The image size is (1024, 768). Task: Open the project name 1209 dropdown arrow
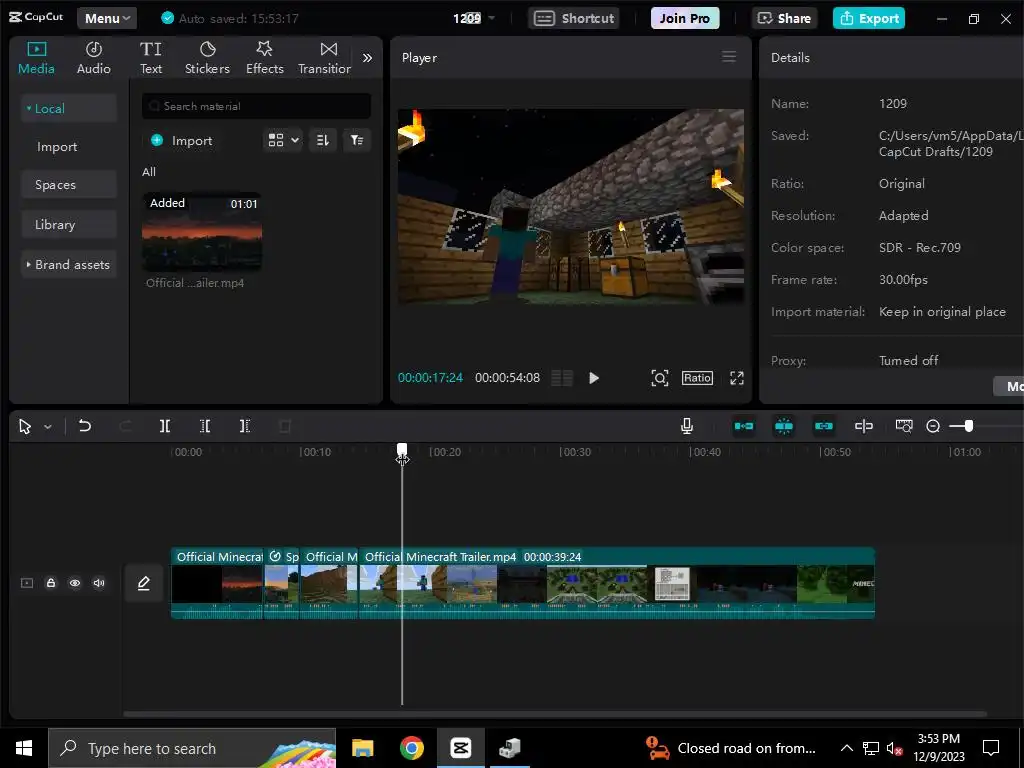click(491, 18)
